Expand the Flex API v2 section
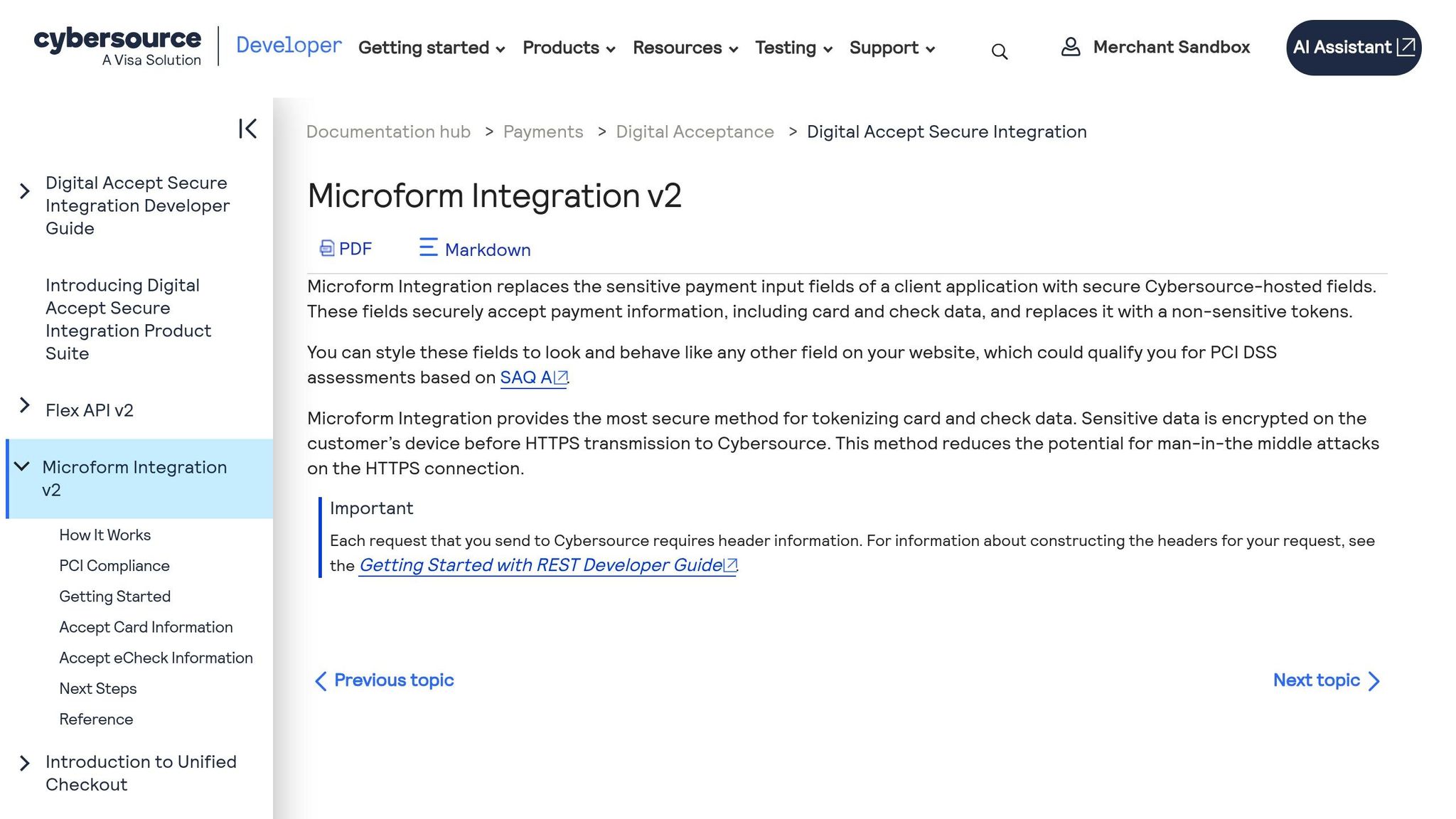The image size is (1456, 819). (25, 405)
